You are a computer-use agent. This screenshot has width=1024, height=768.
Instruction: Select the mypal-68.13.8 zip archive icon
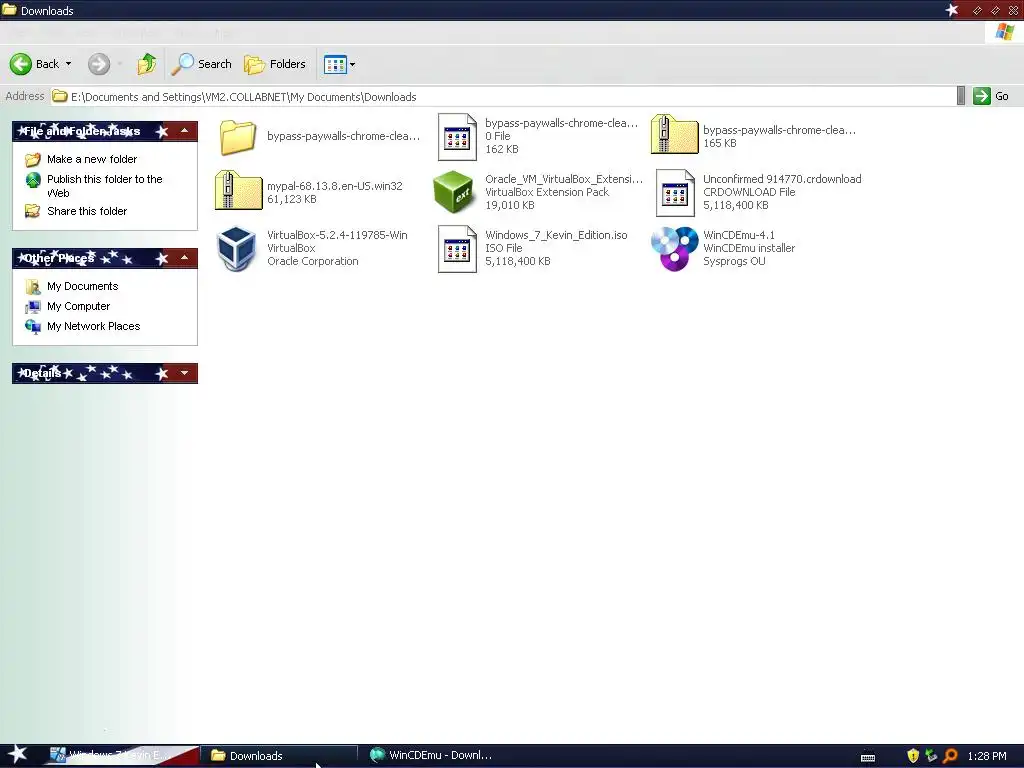point(238,190)
